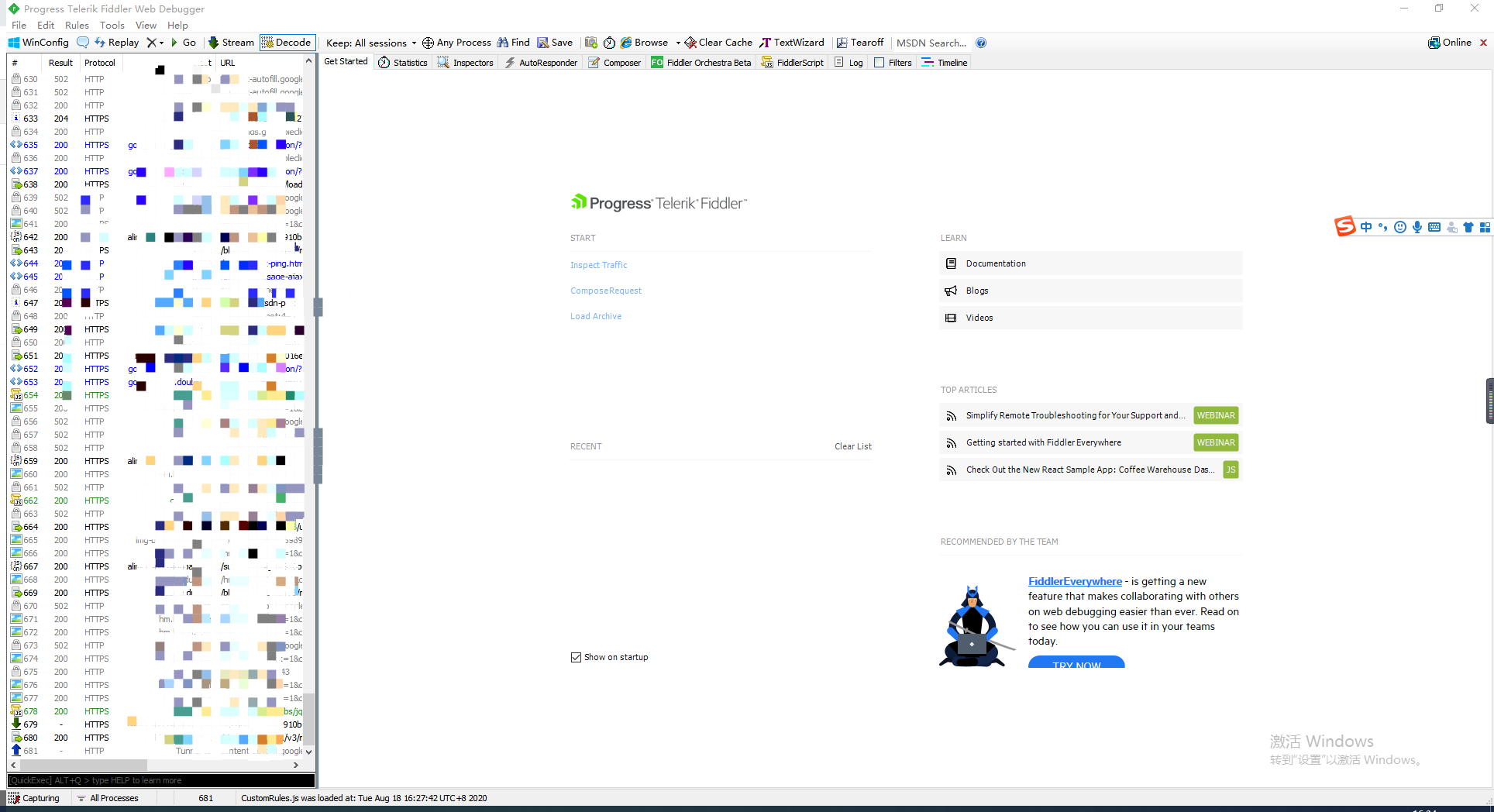Viewport: 1494px width, 812px height.
Task: Toggle Show on startup checkbox
Action: pyautogui.click(x=576, y=657)
